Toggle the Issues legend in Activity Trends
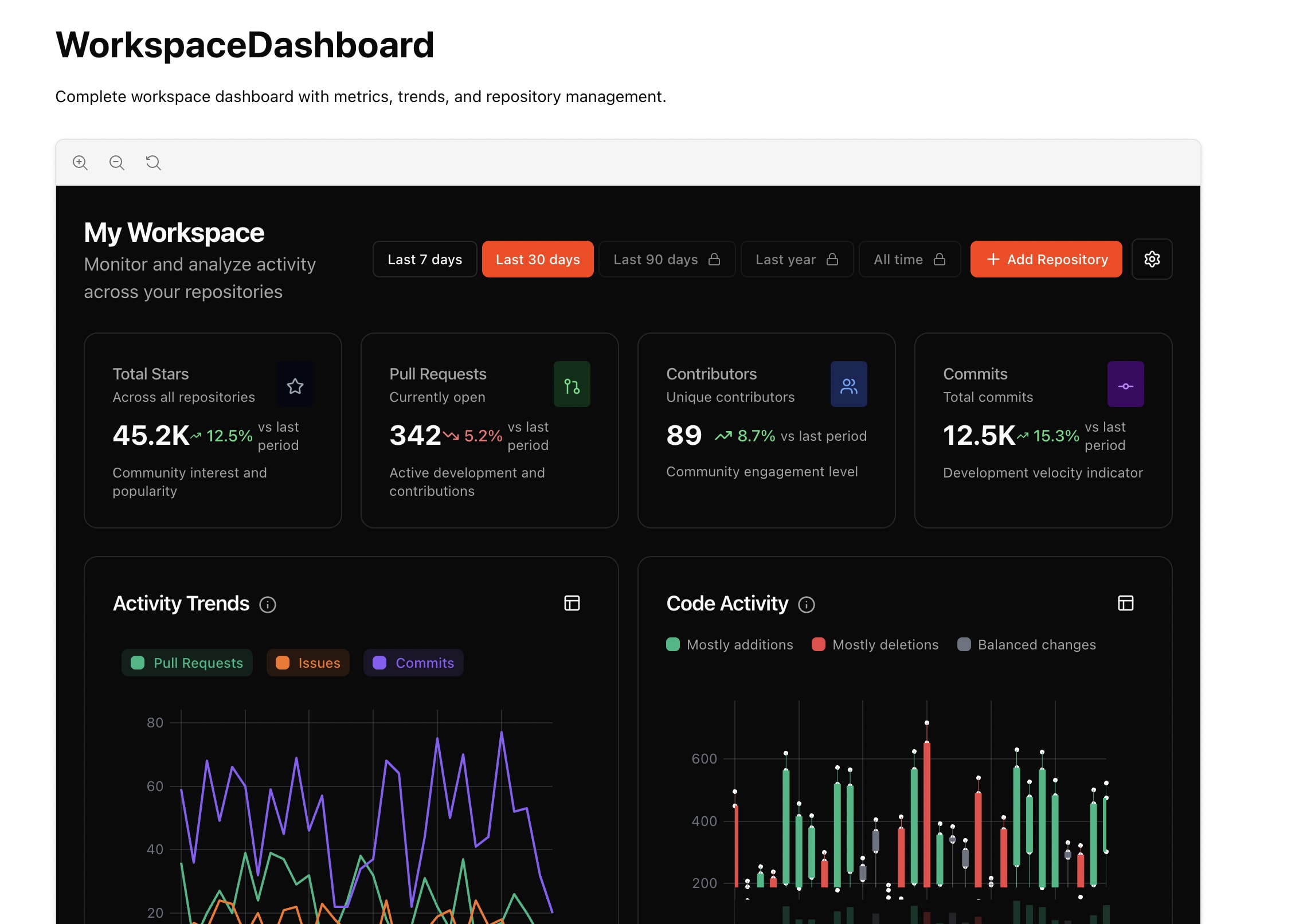The image size is (1315, 924). [307, 663]
